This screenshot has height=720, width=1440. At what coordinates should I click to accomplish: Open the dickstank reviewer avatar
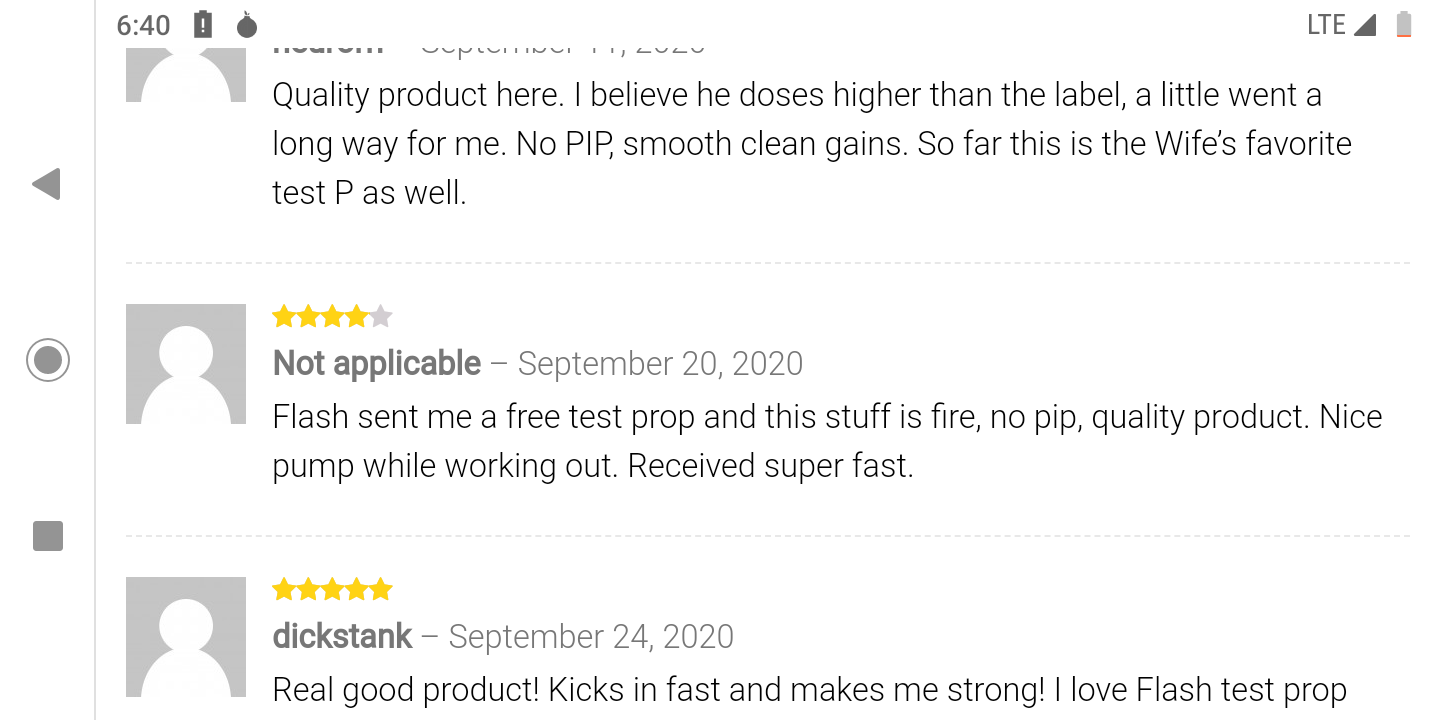coord(186,637)
